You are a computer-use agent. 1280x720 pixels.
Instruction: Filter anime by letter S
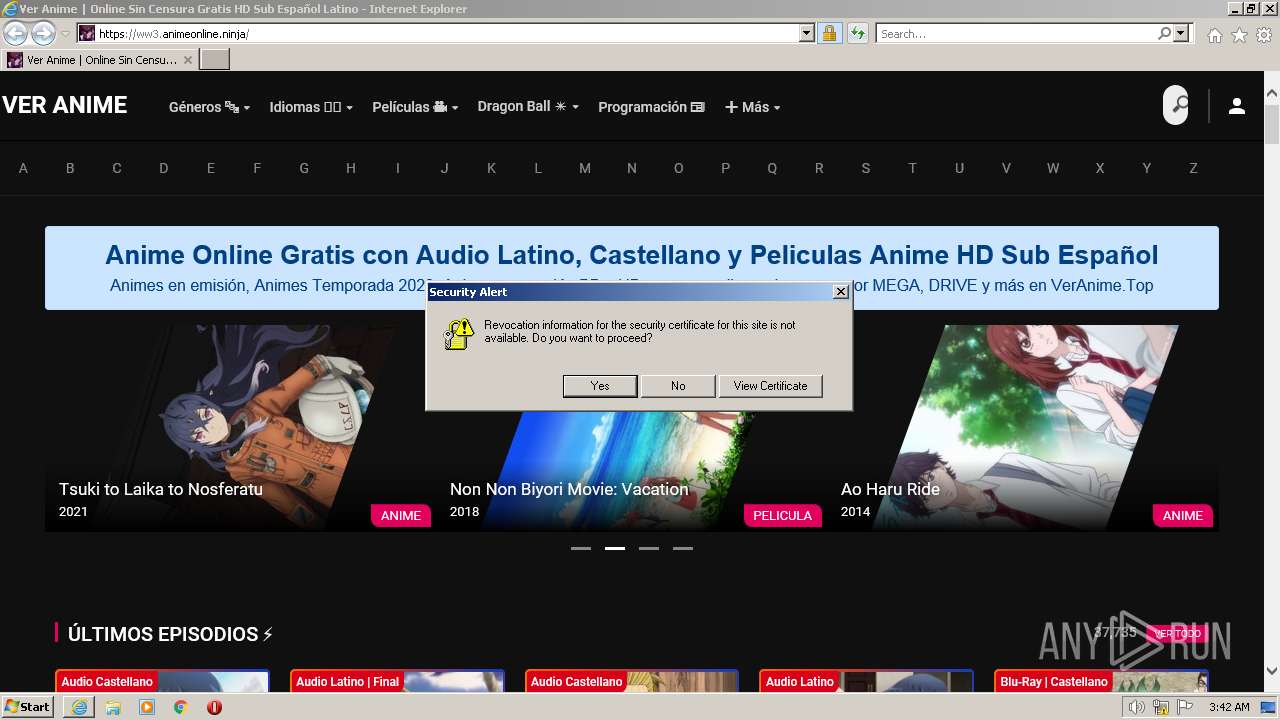point(866,168)
